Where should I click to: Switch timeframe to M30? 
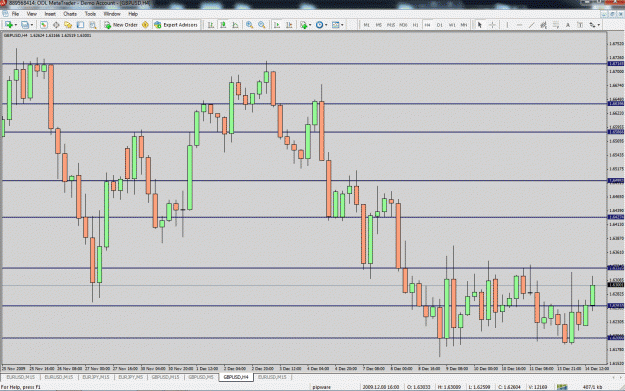coord(403,25)
